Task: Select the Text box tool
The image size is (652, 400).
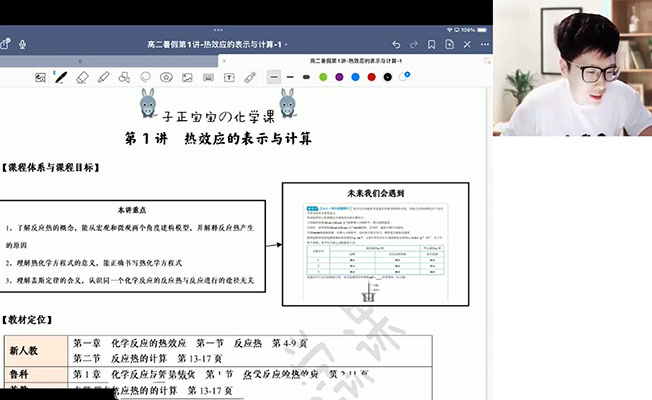Action: point(229,77)
